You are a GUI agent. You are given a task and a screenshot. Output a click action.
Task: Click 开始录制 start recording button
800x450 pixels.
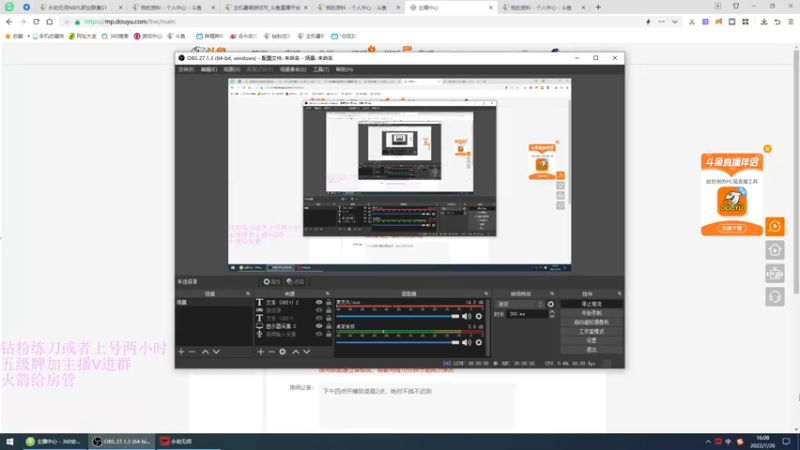(x=591, y=313)
